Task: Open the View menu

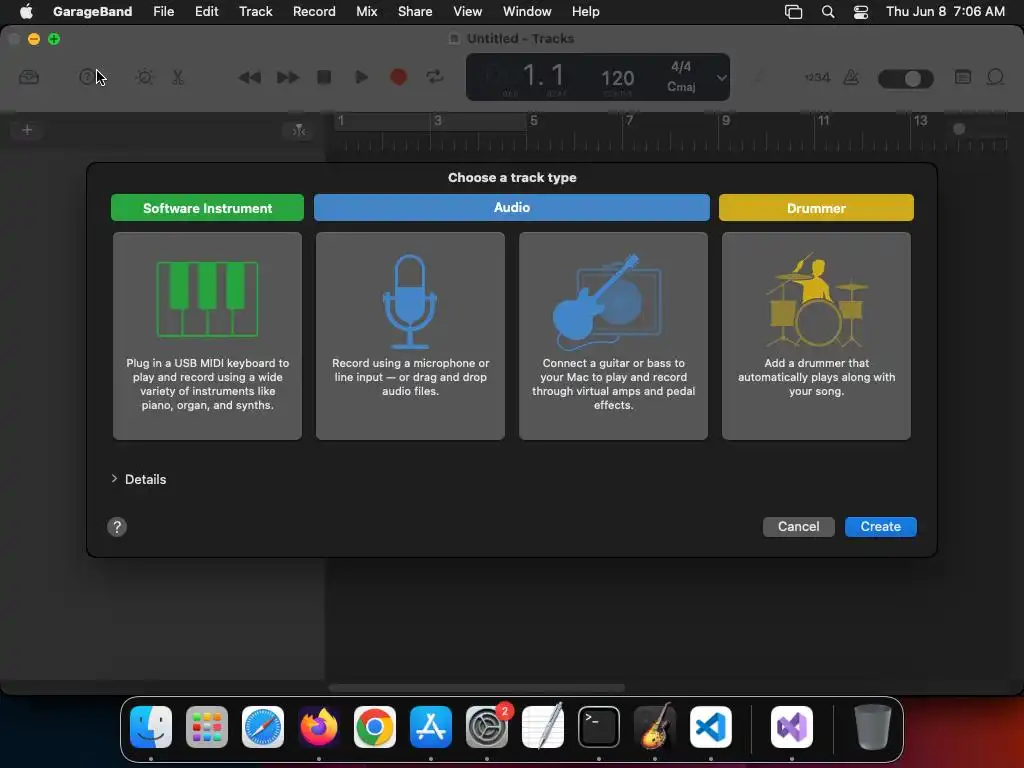Action: (x=468, y=11)
